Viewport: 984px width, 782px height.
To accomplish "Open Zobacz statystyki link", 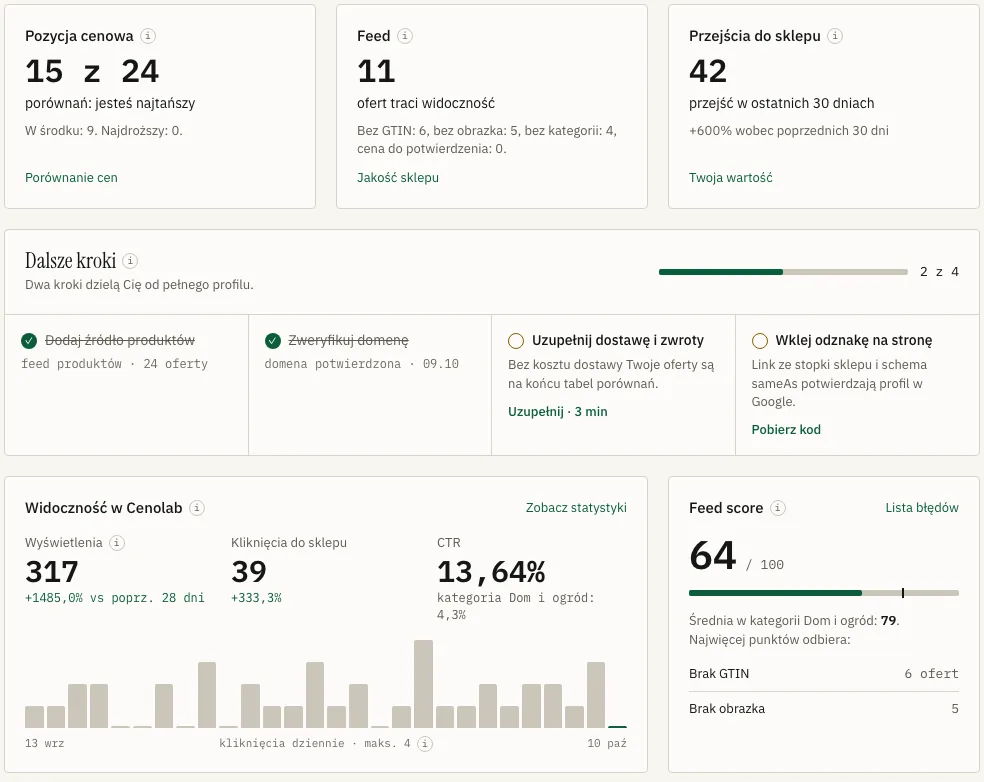I will [x=576, y=508].
